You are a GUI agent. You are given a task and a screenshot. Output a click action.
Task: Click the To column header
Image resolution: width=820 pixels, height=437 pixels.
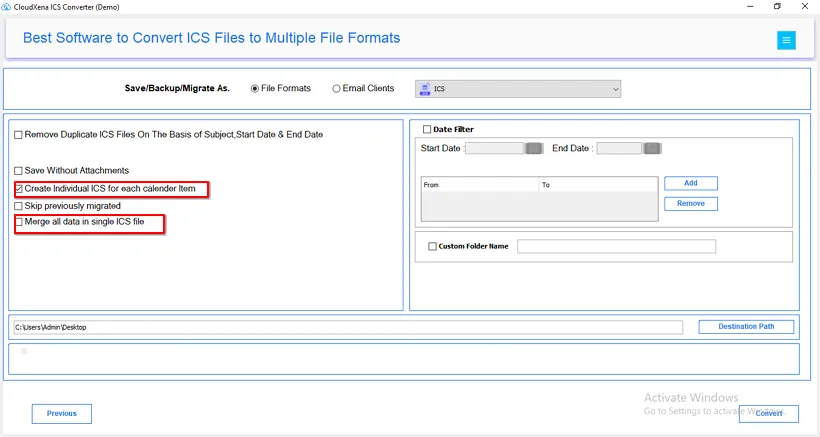[x=598, y=185]
